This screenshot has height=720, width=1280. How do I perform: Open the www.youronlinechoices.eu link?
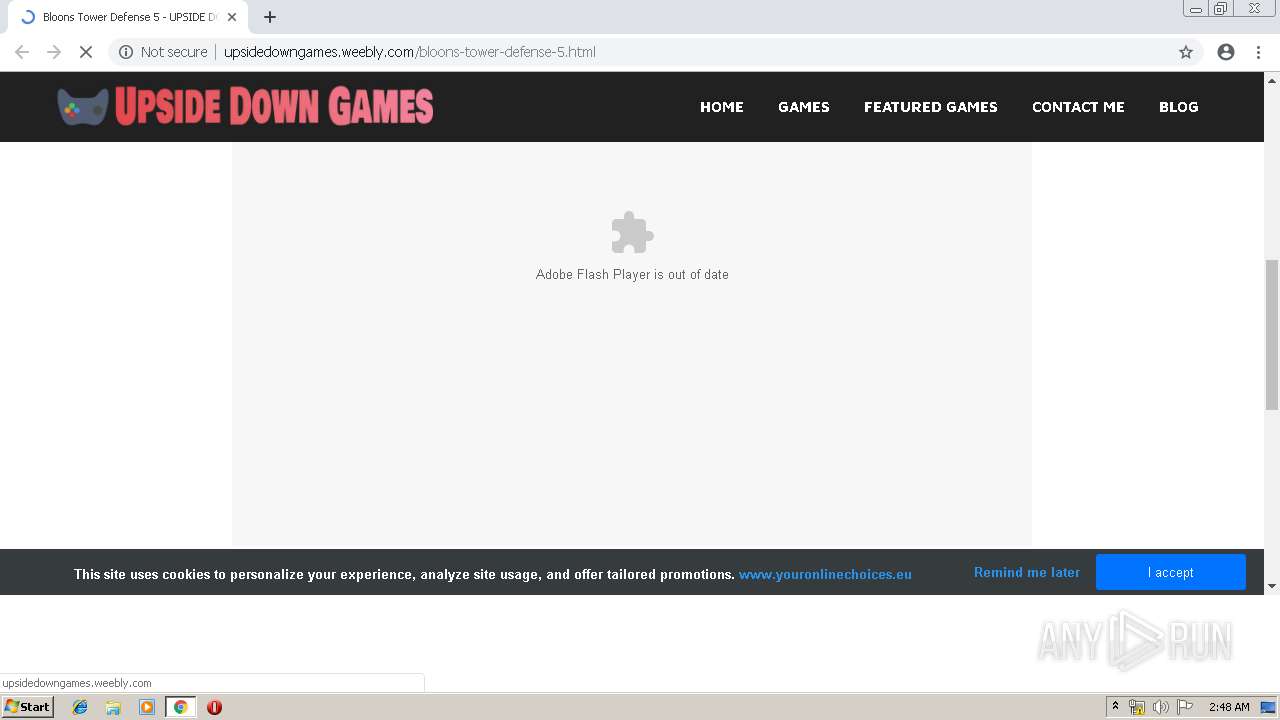click(825, 574)
